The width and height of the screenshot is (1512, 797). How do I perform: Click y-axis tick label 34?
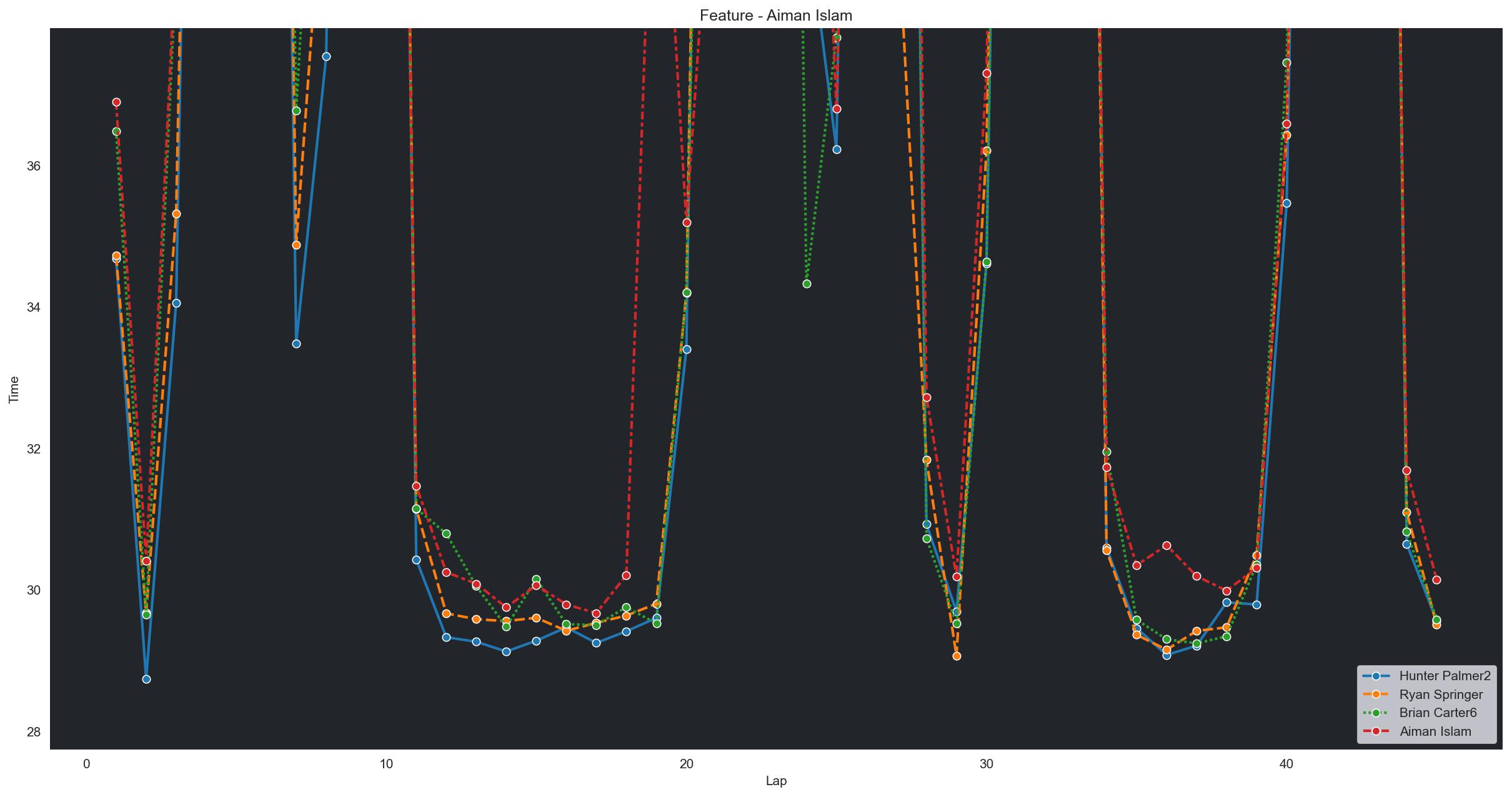point(33,307)
